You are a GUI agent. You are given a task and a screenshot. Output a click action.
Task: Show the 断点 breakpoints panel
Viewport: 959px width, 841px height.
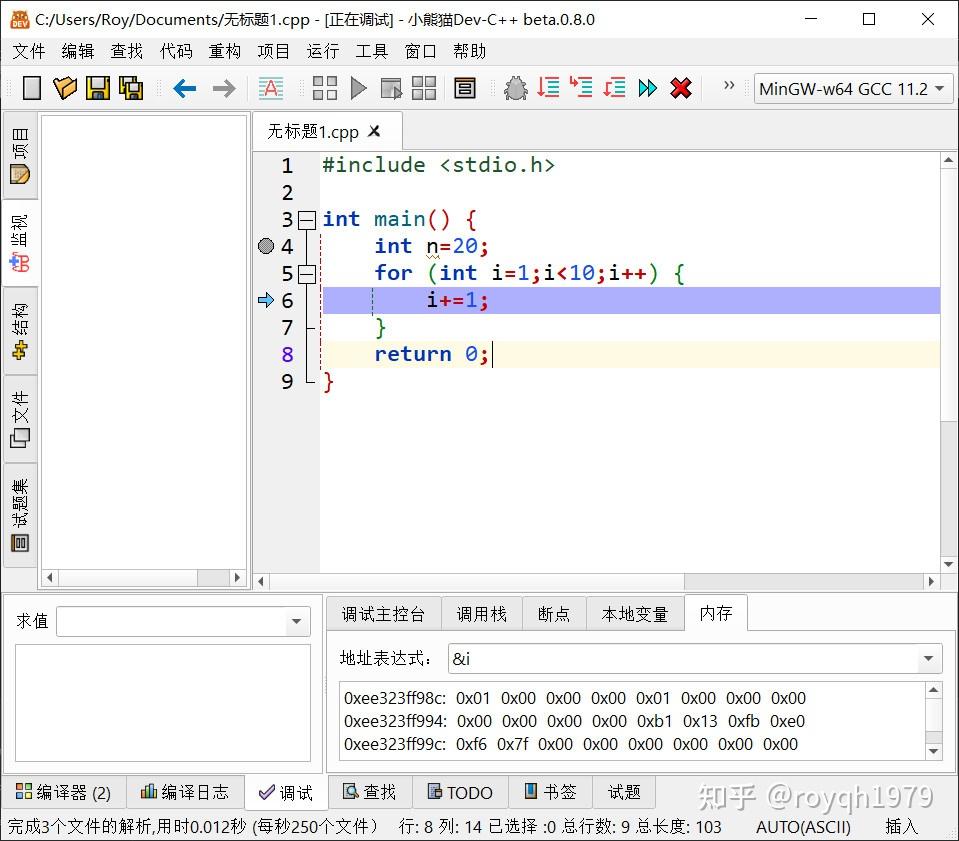(x=554, y=613)
